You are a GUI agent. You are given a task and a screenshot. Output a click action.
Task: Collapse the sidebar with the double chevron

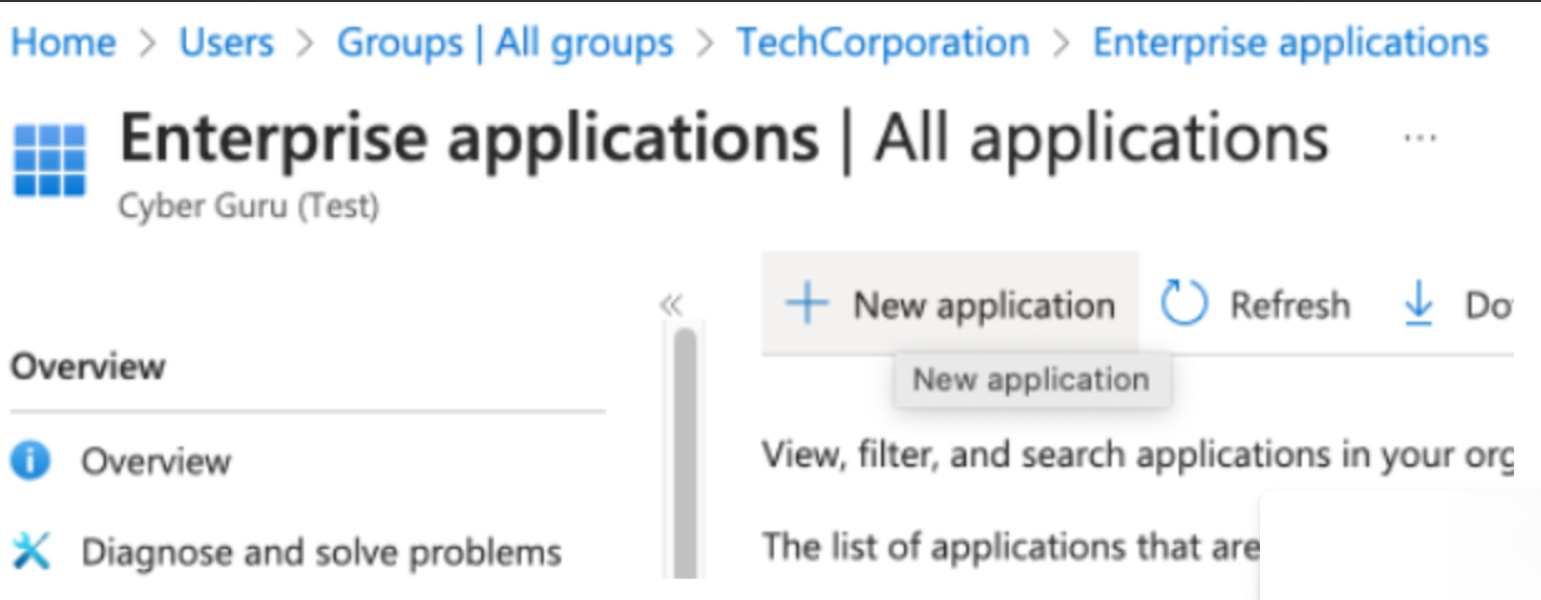[x=672, y=305]
